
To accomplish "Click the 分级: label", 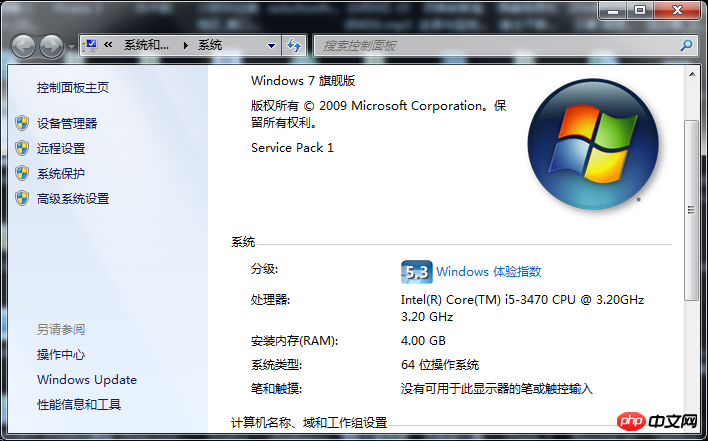I will [x=265, y=269].
